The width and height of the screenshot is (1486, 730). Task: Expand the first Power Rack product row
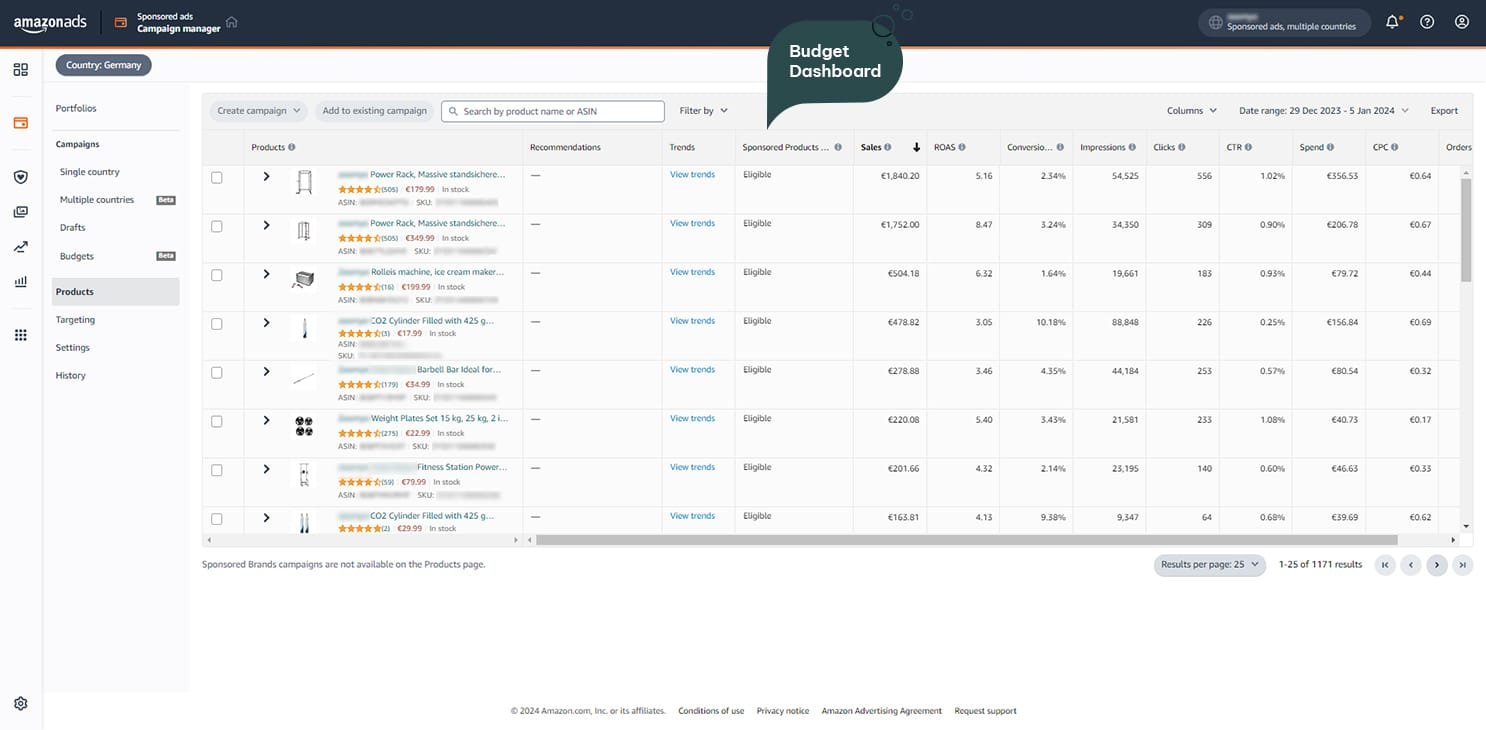[x=266, y=176]
